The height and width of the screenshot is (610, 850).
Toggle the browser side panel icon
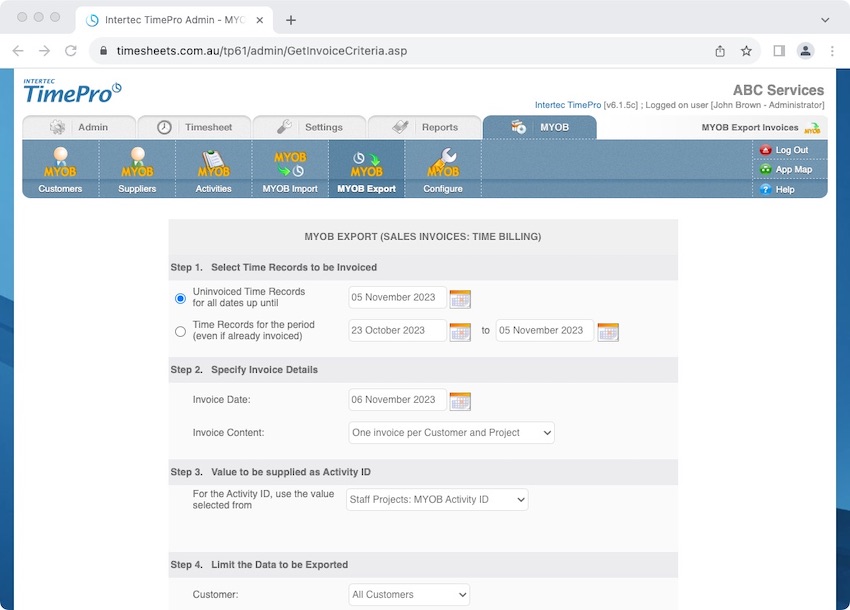[x=779, y=51]
